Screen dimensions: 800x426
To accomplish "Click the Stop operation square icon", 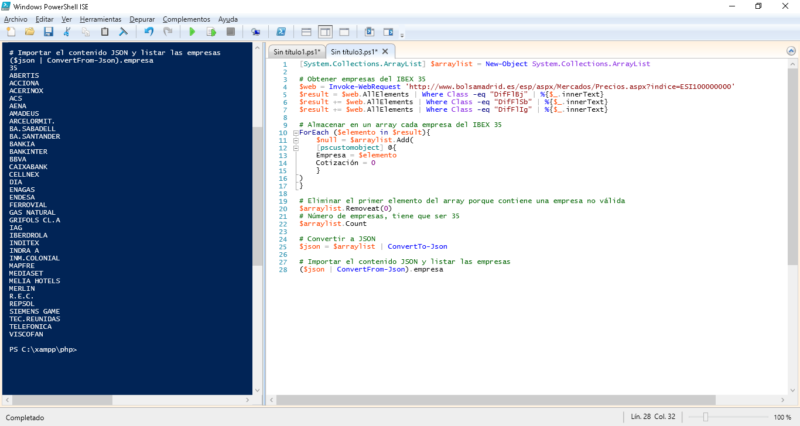I will point(229,32).
